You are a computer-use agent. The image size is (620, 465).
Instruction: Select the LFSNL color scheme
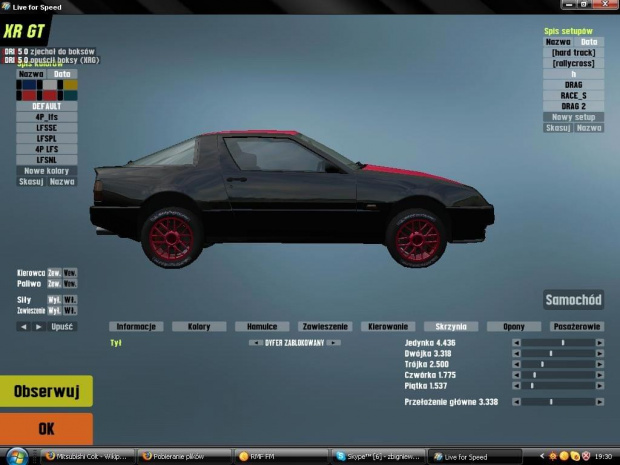pyautogui.click(x=47, y=160)
